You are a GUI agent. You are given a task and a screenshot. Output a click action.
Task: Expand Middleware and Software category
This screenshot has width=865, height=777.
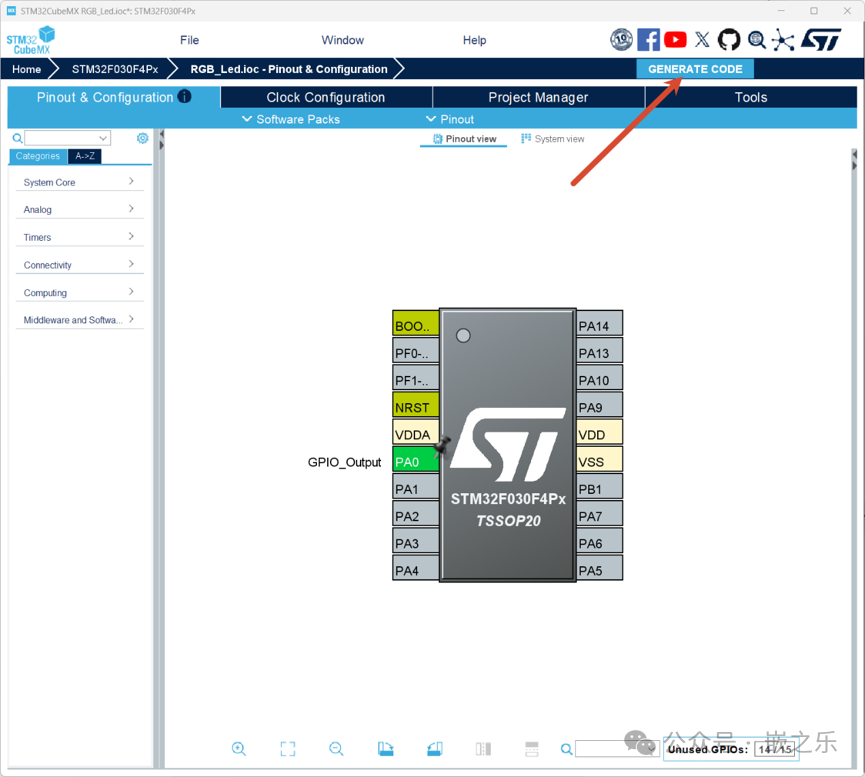tap(79, 320)
